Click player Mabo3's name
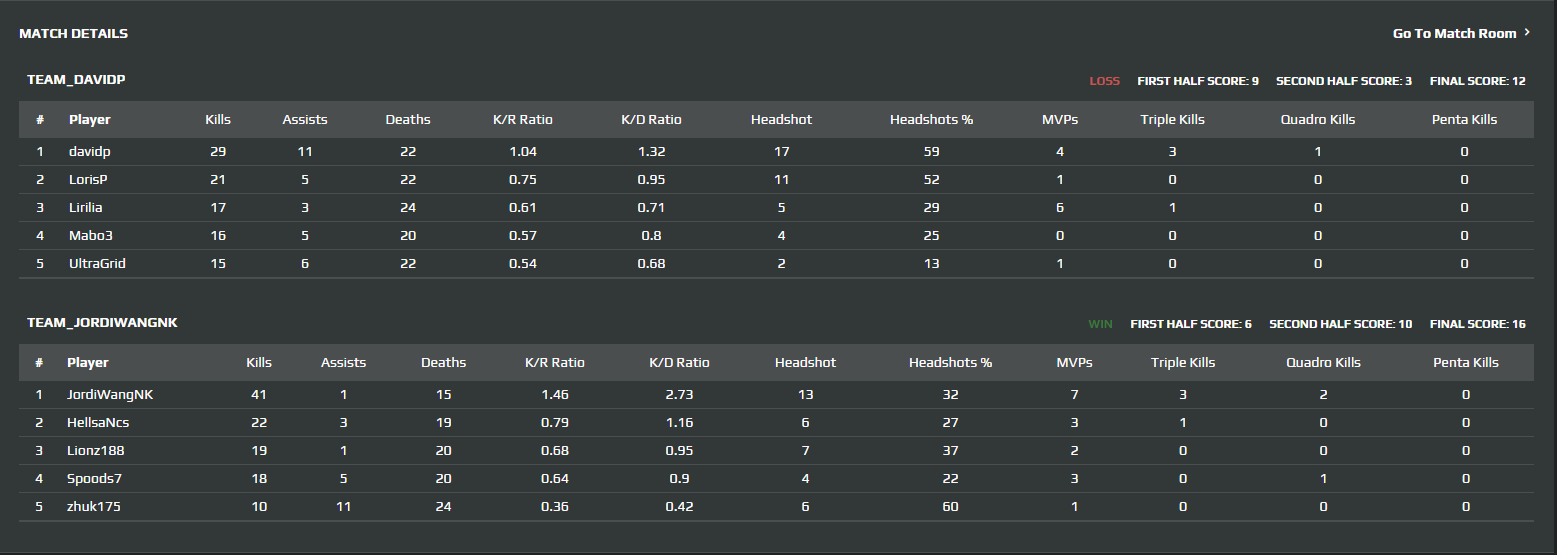 (90, 236)
